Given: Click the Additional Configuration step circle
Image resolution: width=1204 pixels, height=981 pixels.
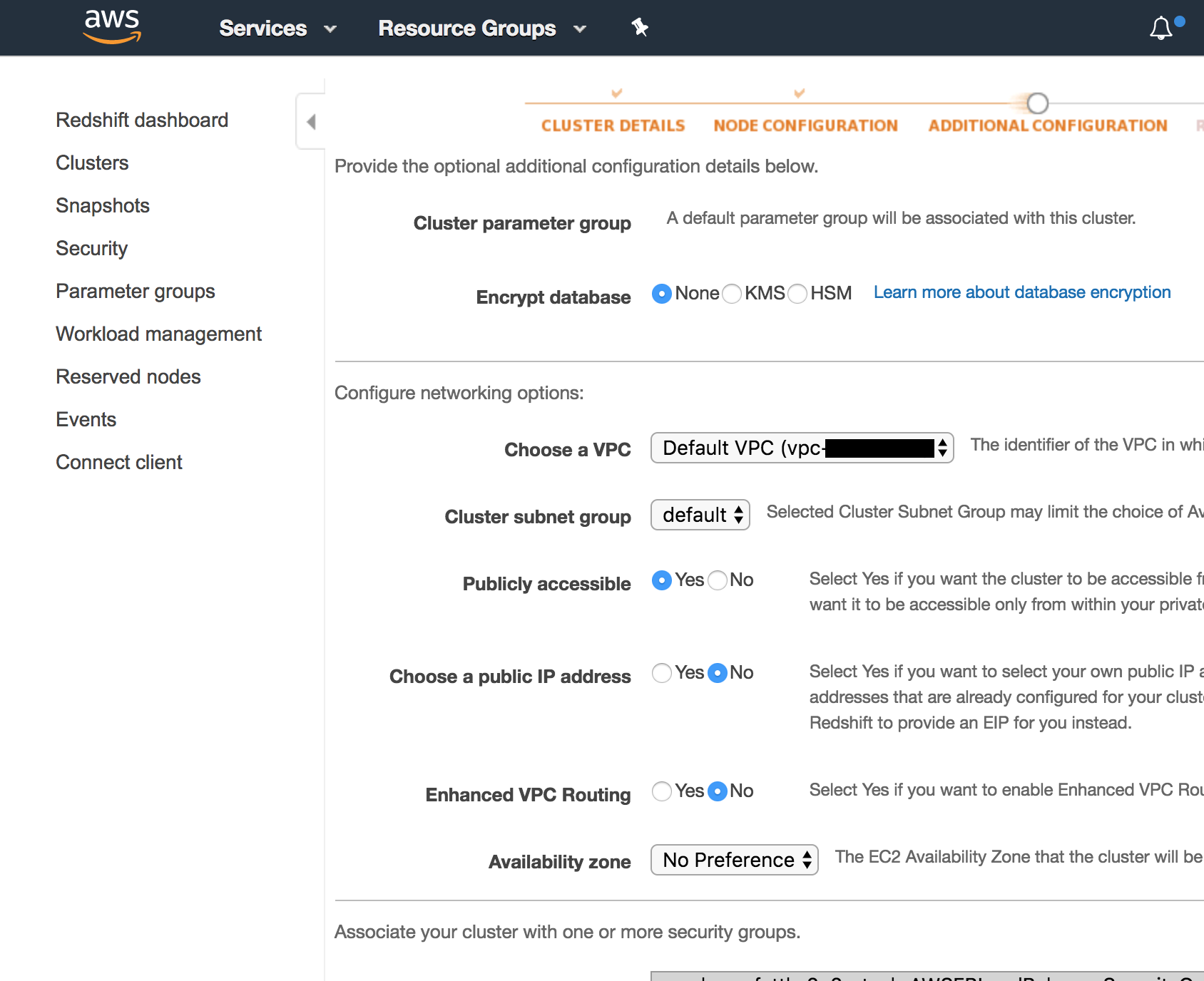Looking at the screenshot, I should [x=1037, y=103].
